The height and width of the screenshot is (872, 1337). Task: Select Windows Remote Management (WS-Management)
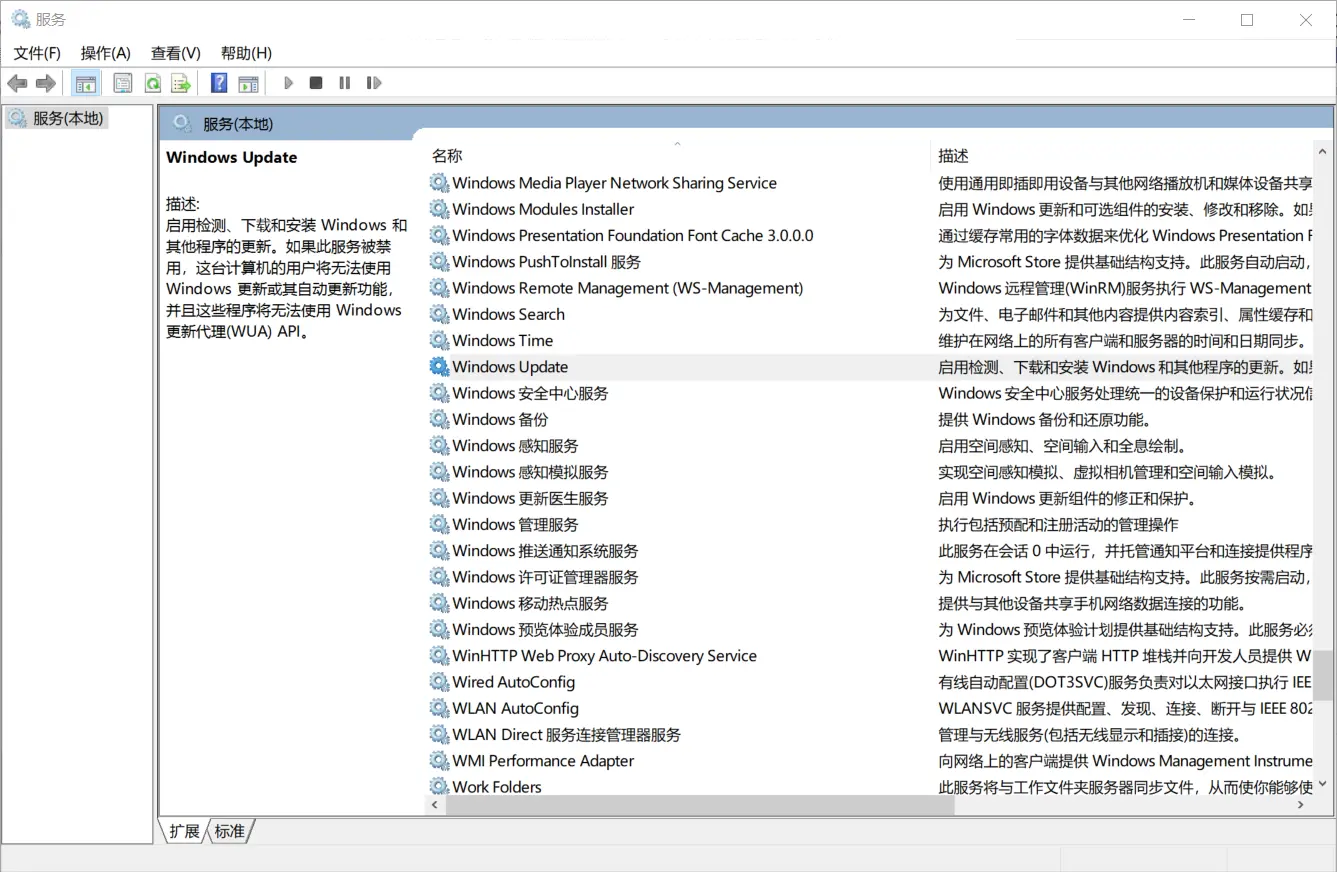628,288
